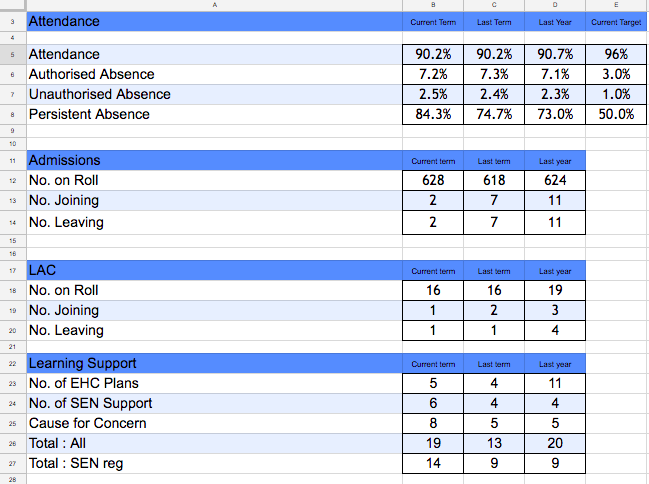This screenshot has height=484, width=649.
Task: Select the Total : All last year value 20
Action: [x=555, y=443]
